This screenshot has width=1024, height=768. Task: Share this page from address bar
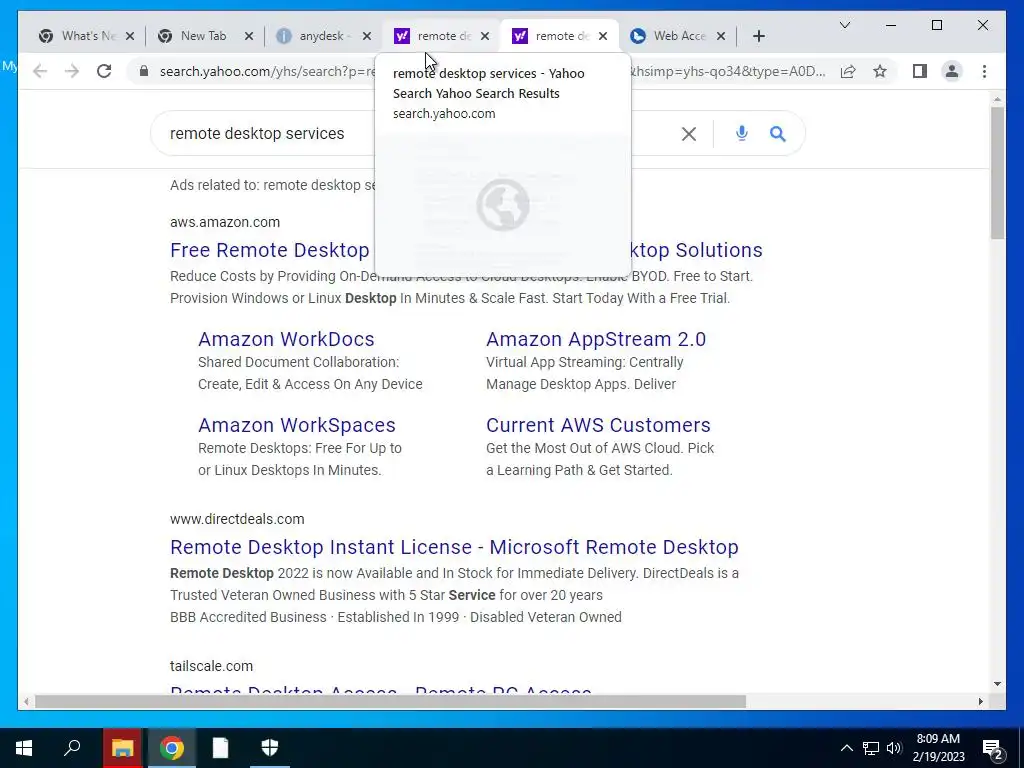click(x=848, y=71)
